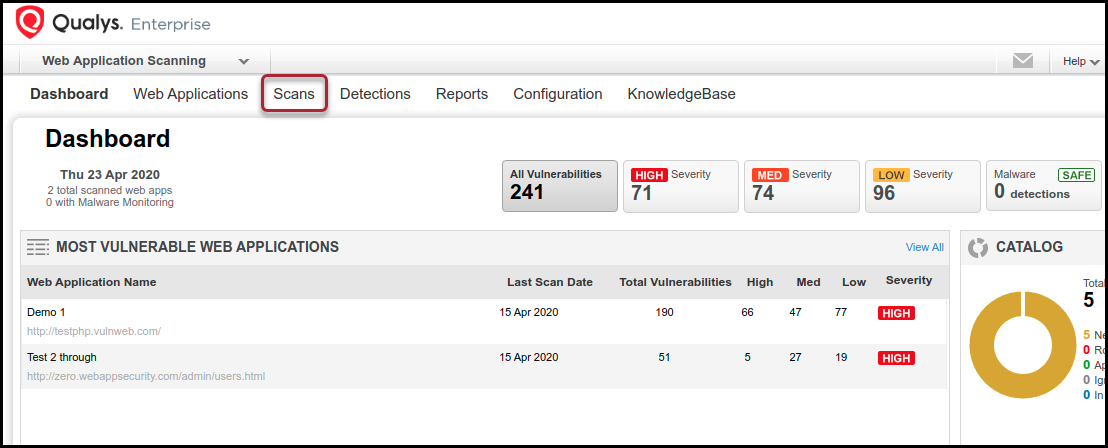The height and width of the screenshot is (448, 1108).
Task: Open the Scans tab
Action: pos(294,94)
